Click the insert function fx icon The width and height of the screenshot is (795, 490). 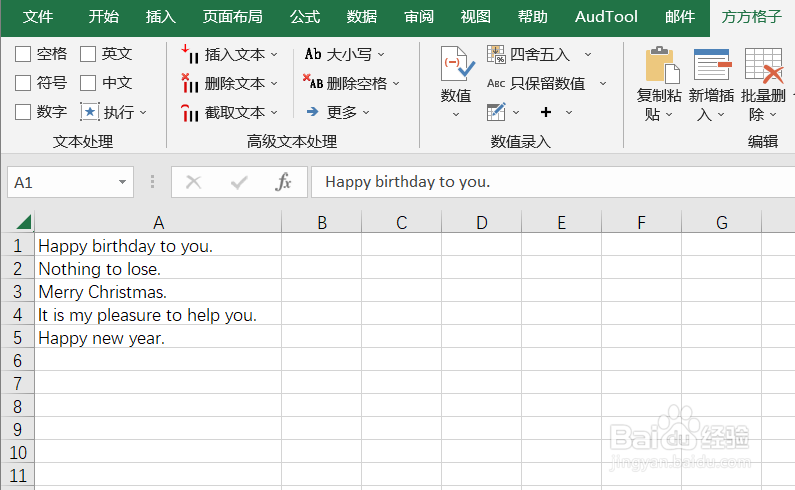pos(283,182)
